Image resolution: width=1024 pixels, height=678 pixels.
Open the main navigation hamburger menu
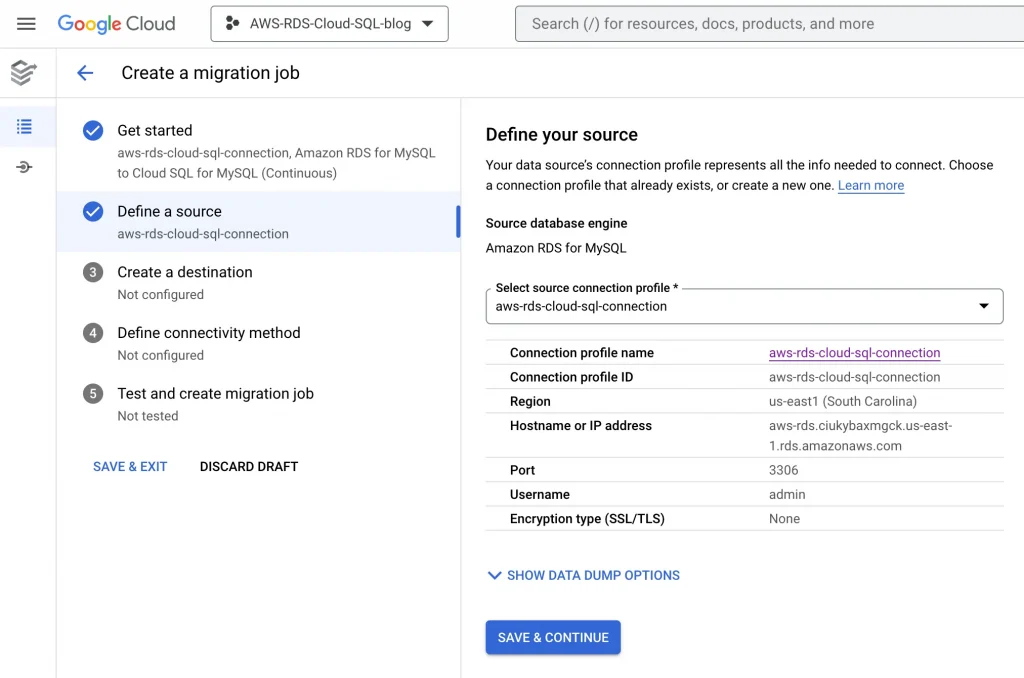[x=26, y=24]
